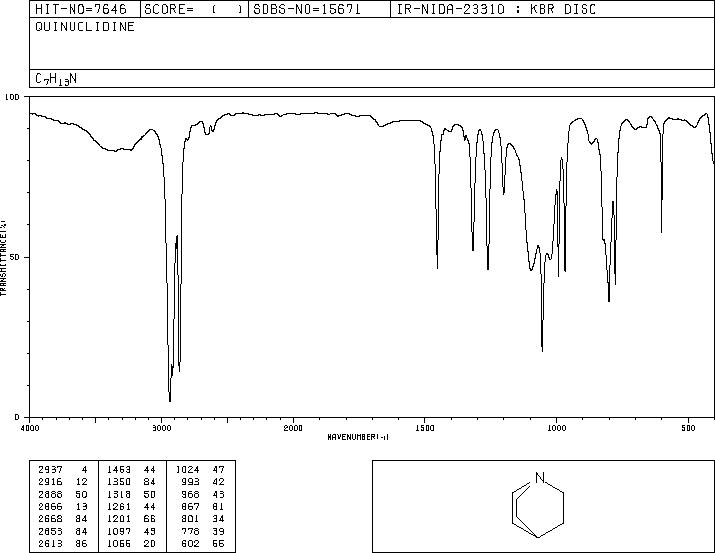Select peak 801 in the peak table

[x=191, y=519]
